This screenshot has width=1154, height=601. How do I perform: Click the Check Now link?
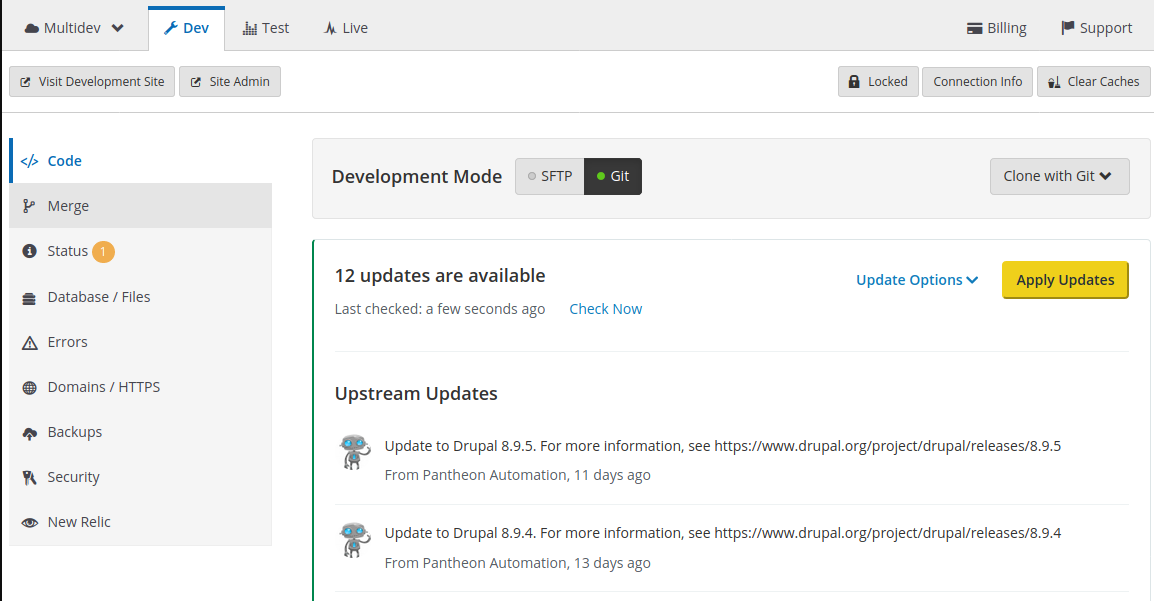[x=606, y=309]
